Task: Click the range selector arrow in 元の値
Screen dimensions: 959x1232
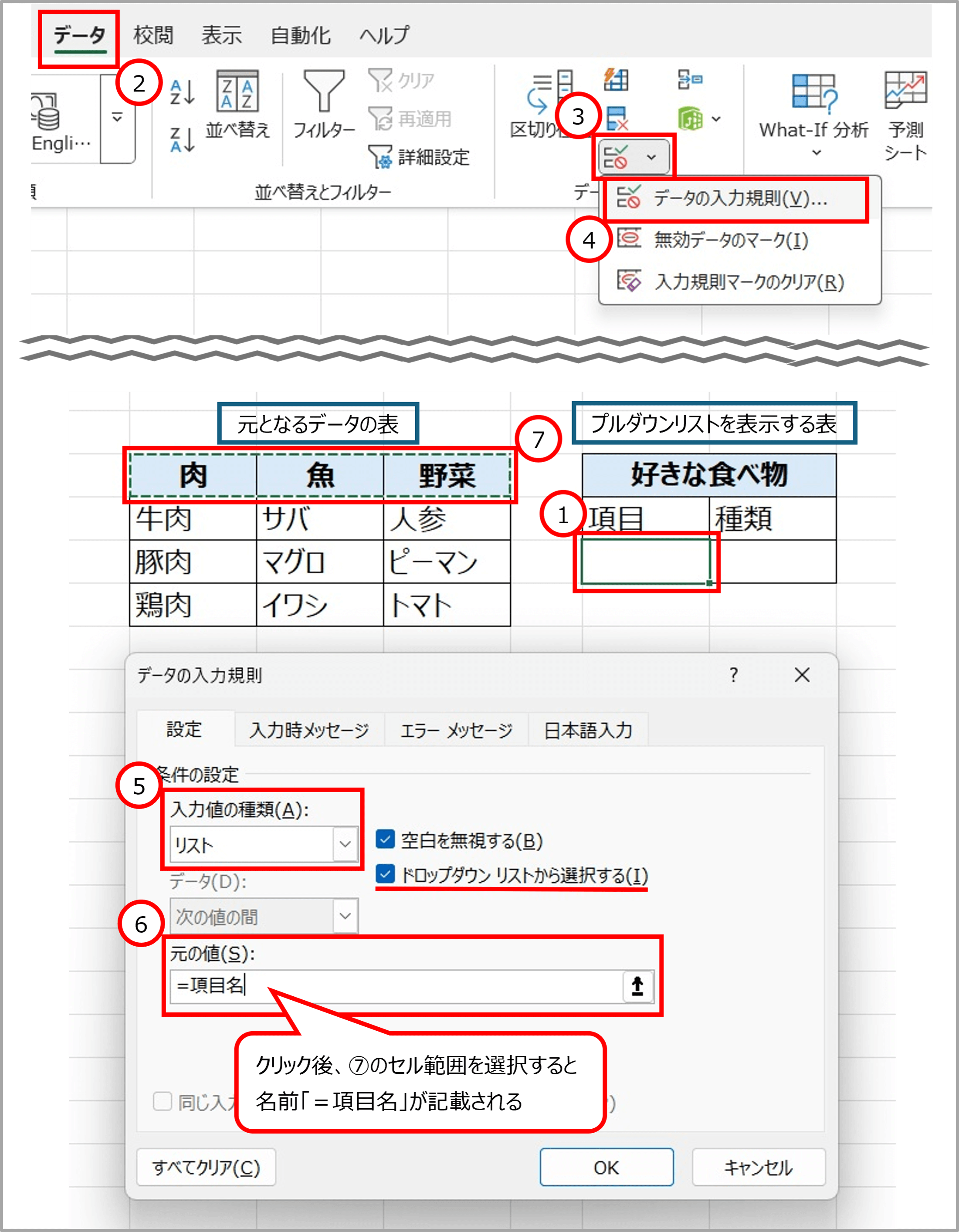Action: click(x=637, y=986)
